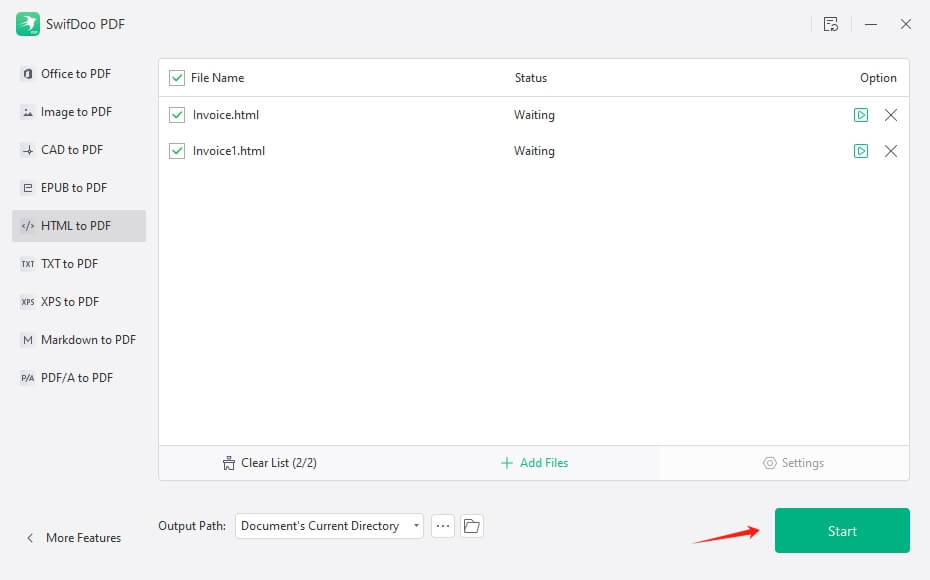Click the Office to PDF sidebar icon

pos(27,74)
